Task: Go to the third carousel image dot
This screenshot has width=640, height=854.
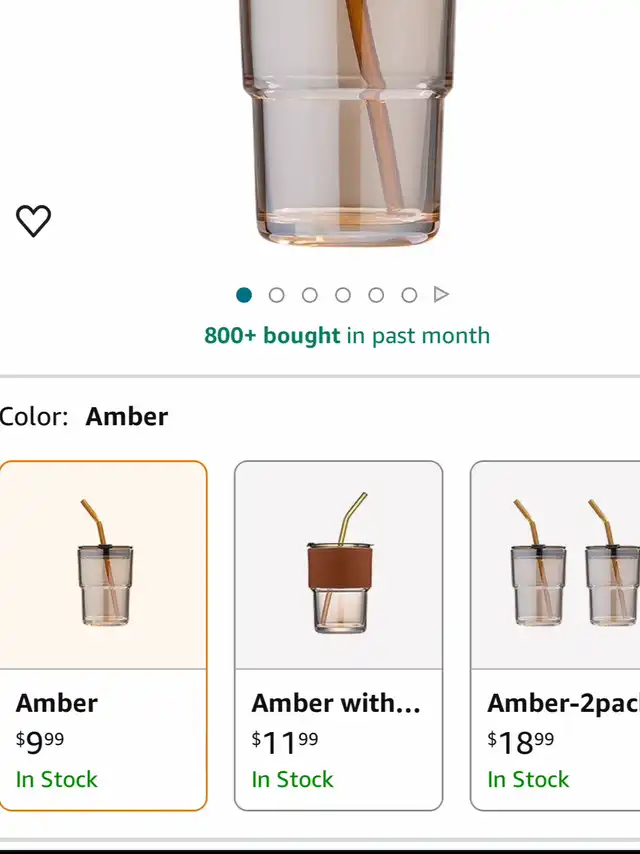Action: tap(310, 295)
